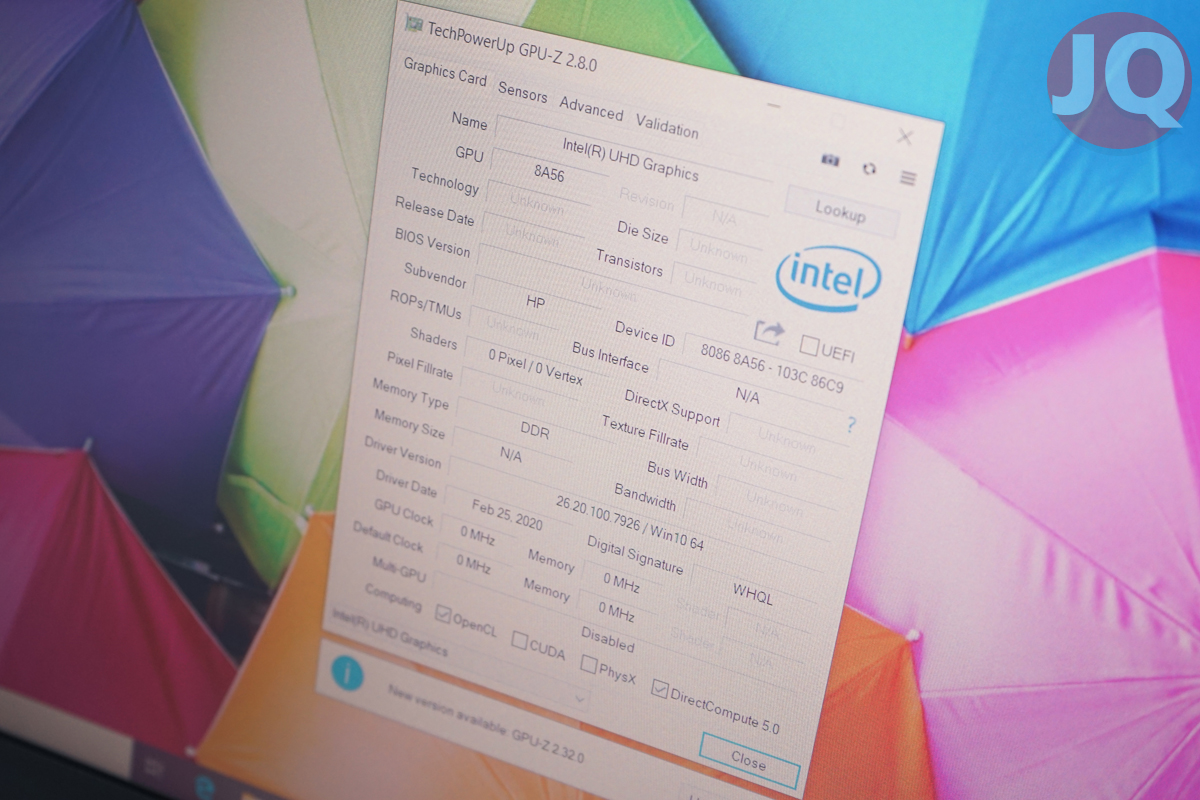Click the TechPowerUp GPU-Z 2.8.0 title text
The width and height of the screenshot is (1200, 800).
click(513, 45)
